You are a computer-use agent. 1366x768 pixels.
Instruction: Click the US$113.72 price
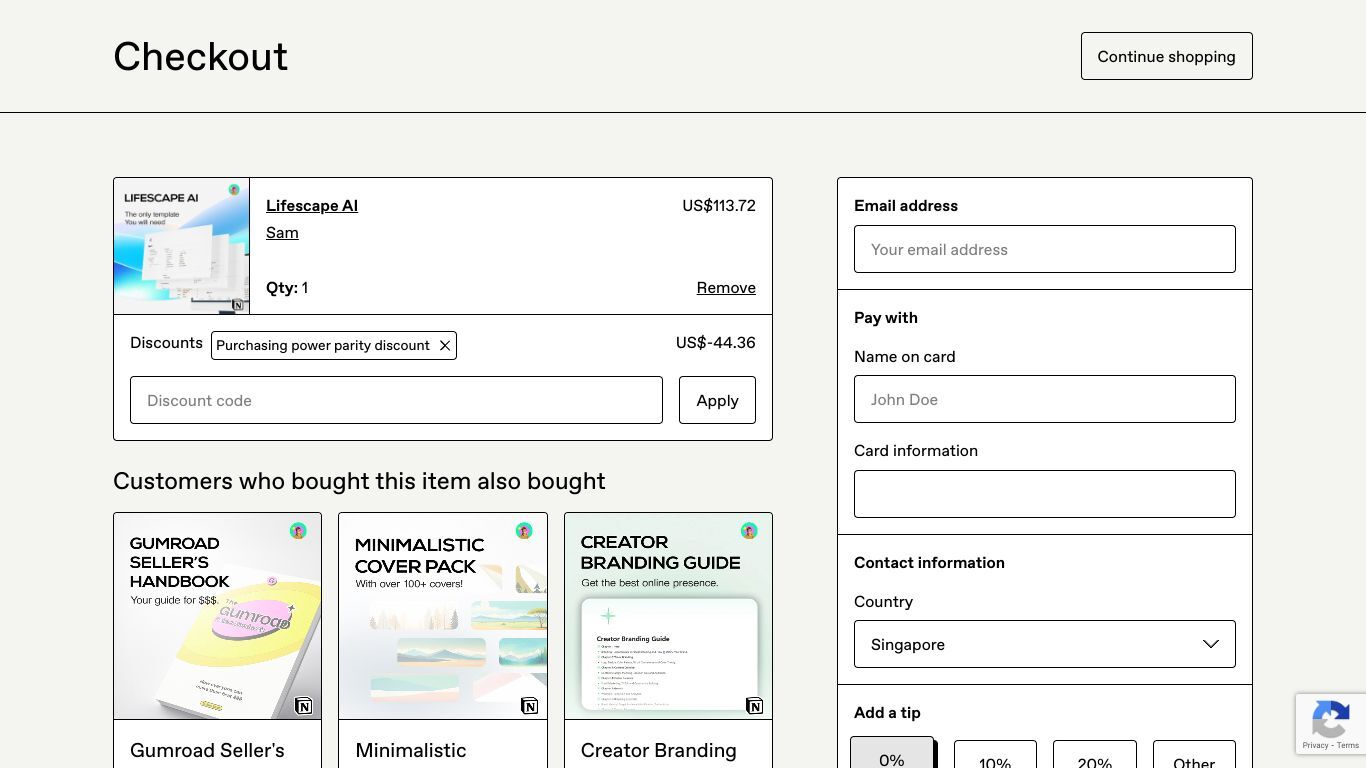(719, 206)
